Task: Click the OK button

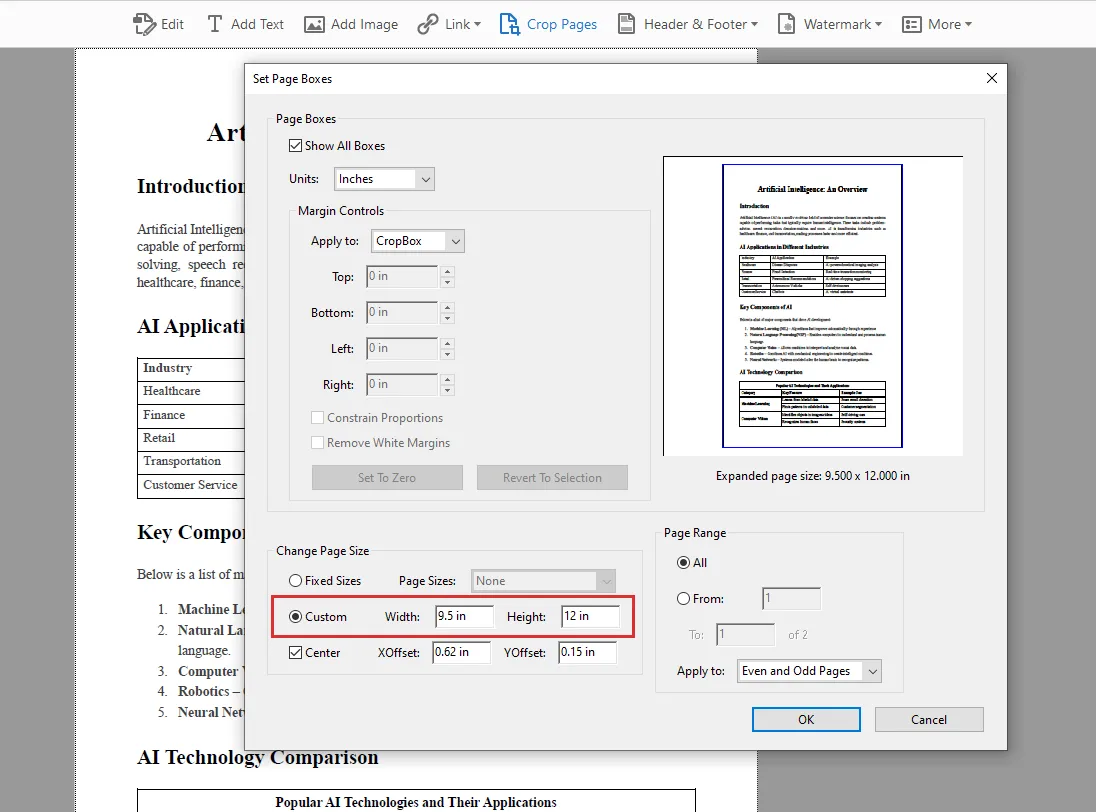Action: pos(806,719)
